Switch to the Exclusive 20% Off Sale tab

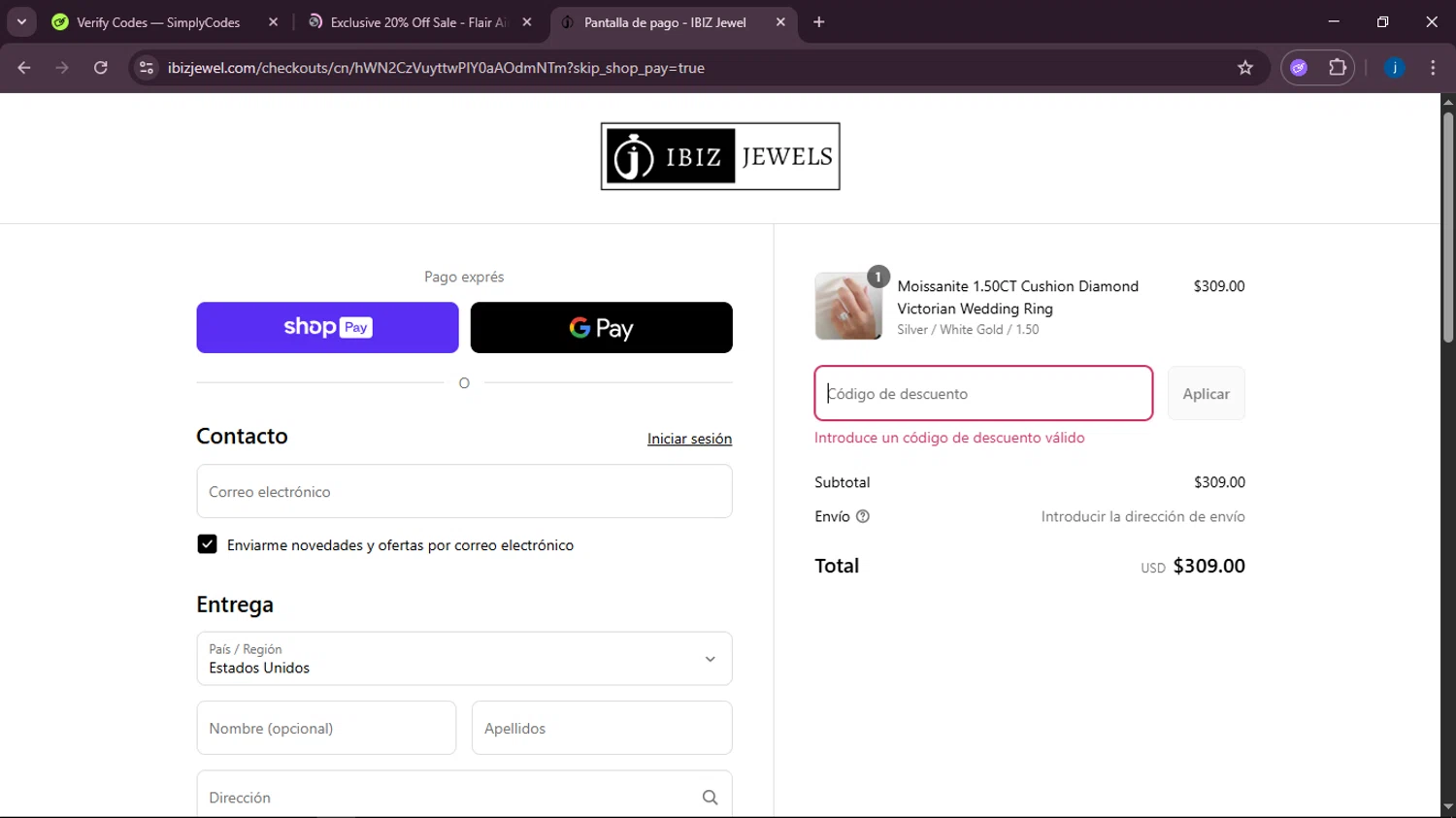[x=418, y=22]
